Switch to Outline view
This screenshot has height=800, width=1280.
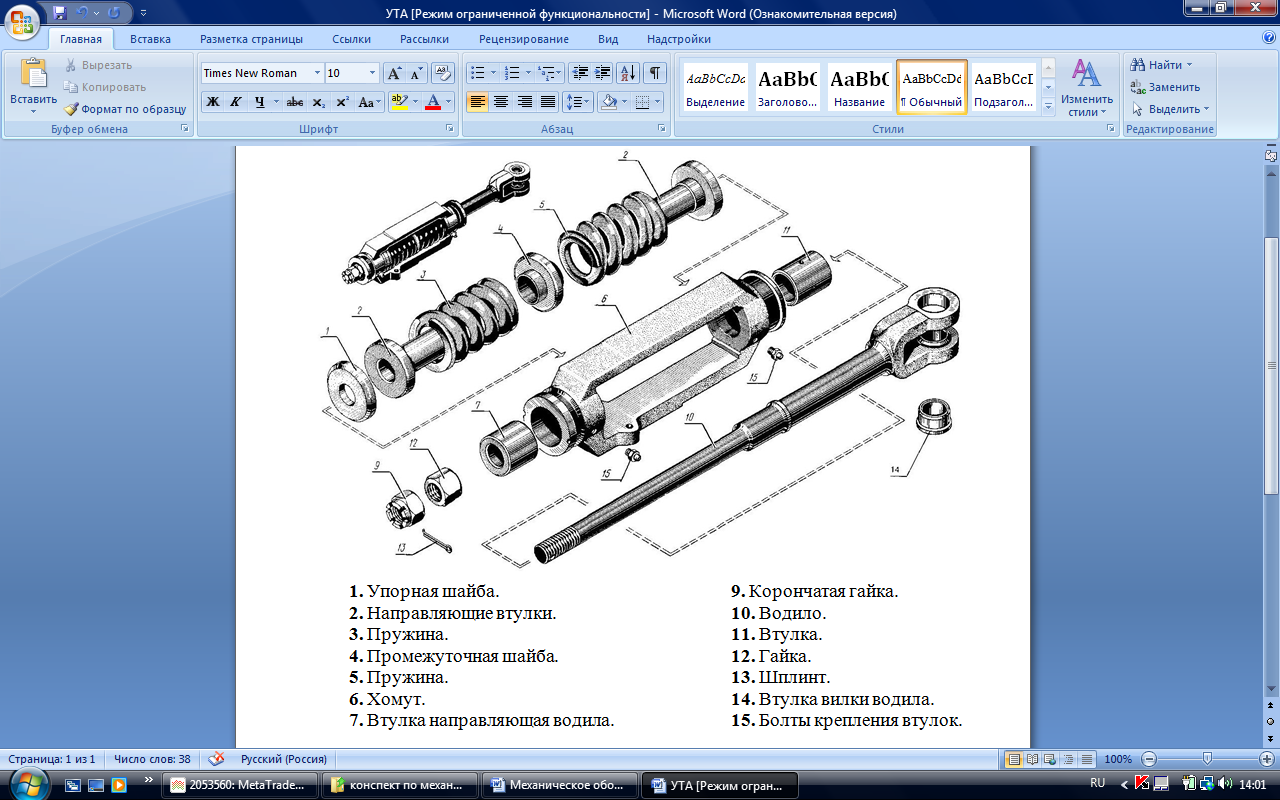point(1068,759)
